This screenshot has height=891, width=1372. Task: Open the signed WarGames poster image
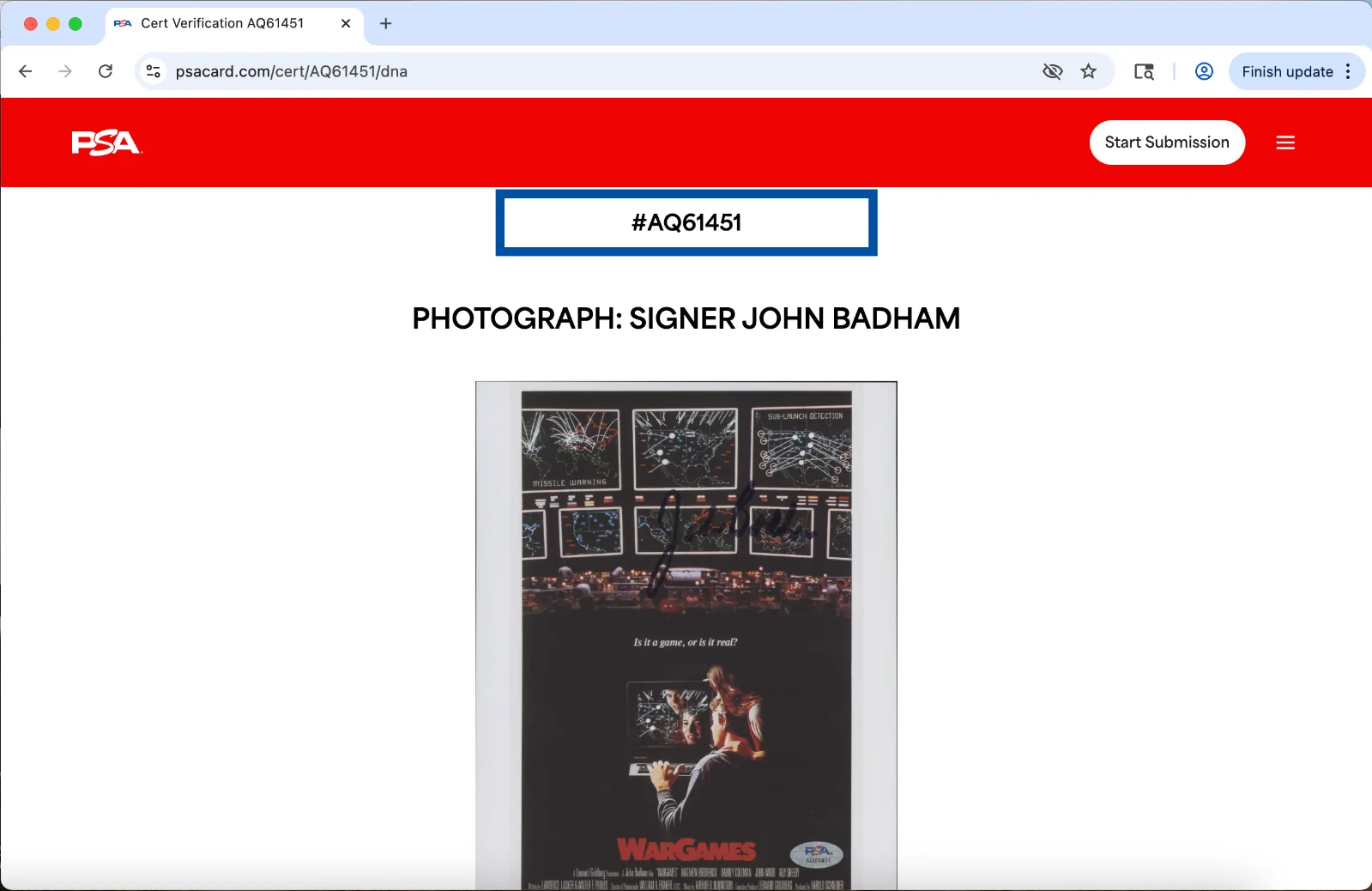coord(686,636)
